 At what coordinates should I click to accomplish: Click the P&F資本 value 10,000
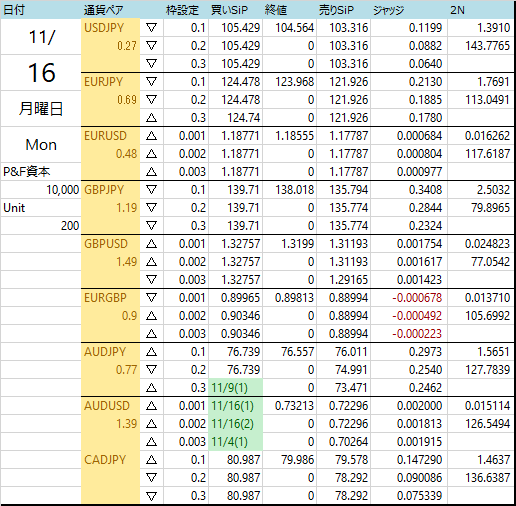63,190
